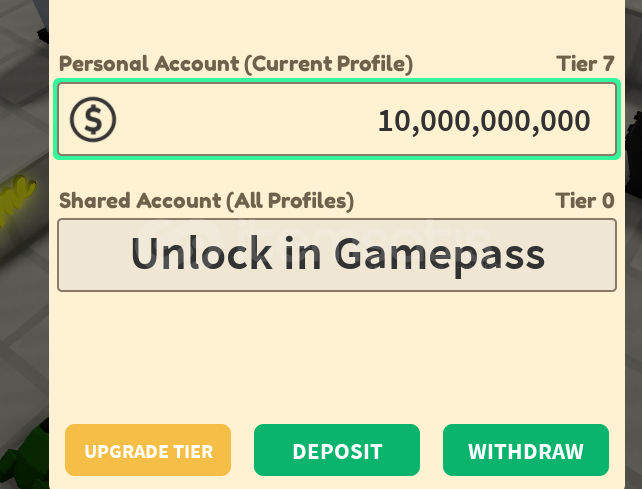Click the dollar coin icon

93,119
